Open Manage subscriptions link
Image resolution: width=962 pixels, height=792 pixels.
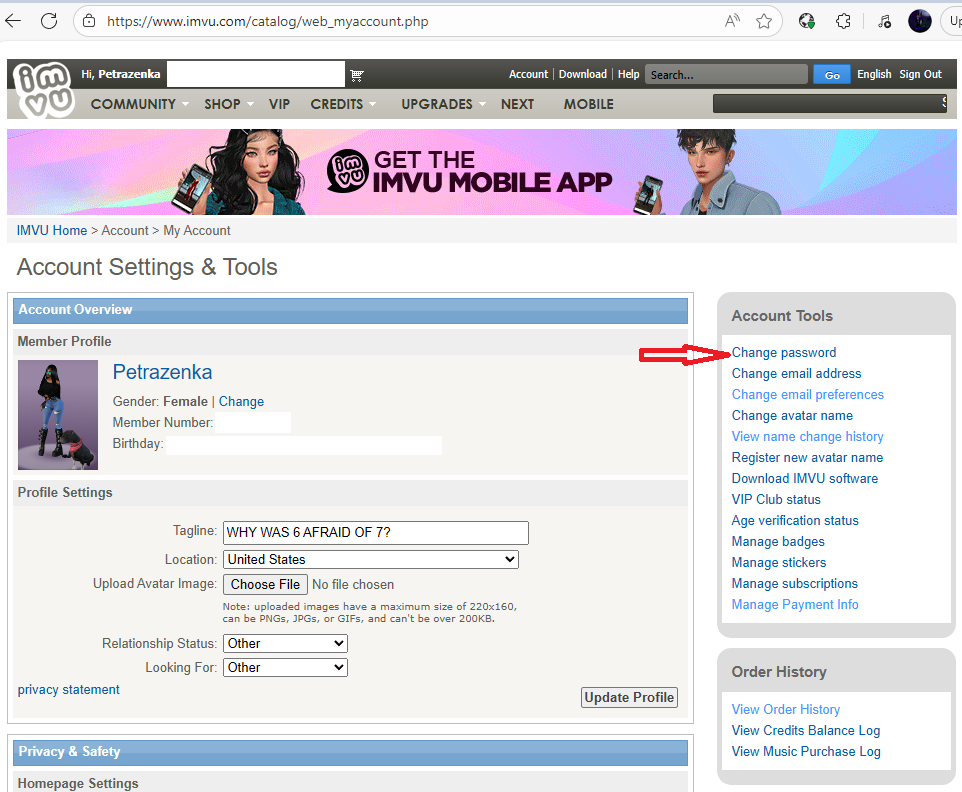[x=795, y=583]
